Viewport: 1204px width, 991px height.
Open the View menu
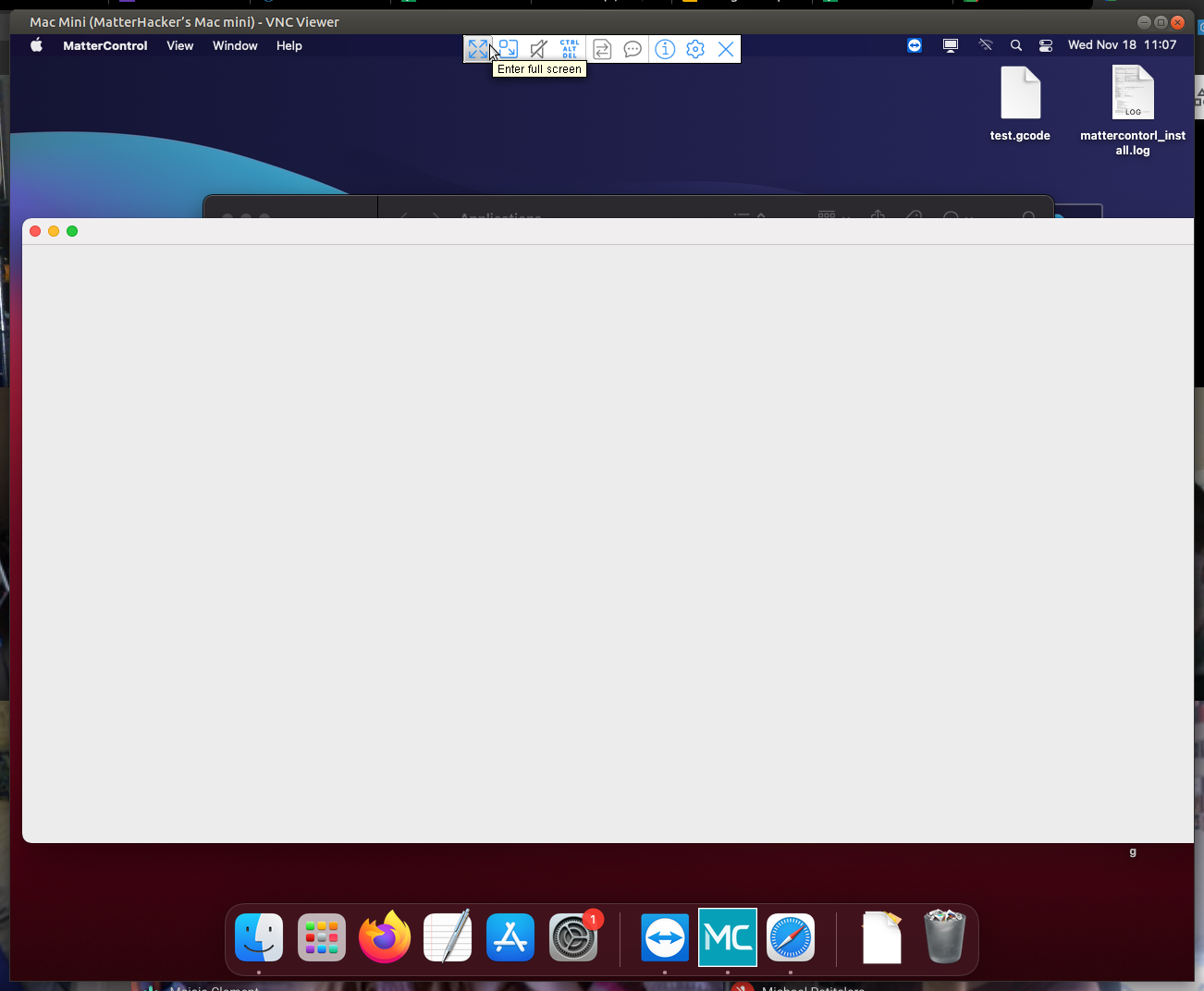point(179,45)
